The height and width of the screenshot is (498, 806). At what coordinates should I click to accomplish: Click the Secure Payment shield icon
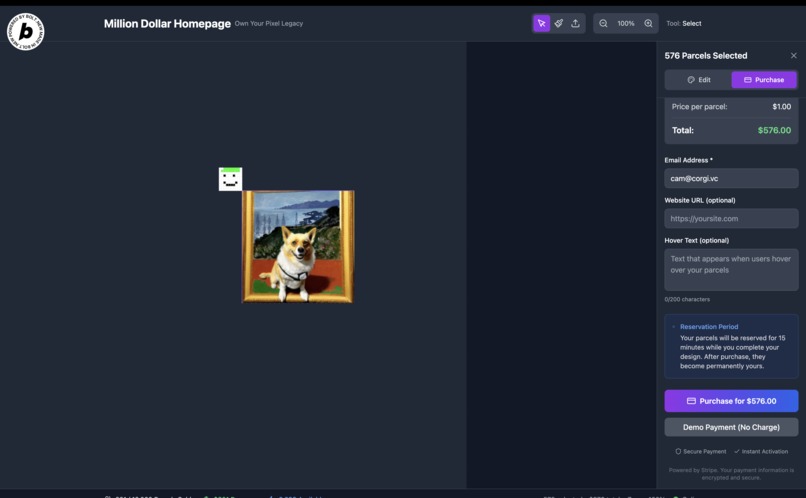click(x=678, y=451)
